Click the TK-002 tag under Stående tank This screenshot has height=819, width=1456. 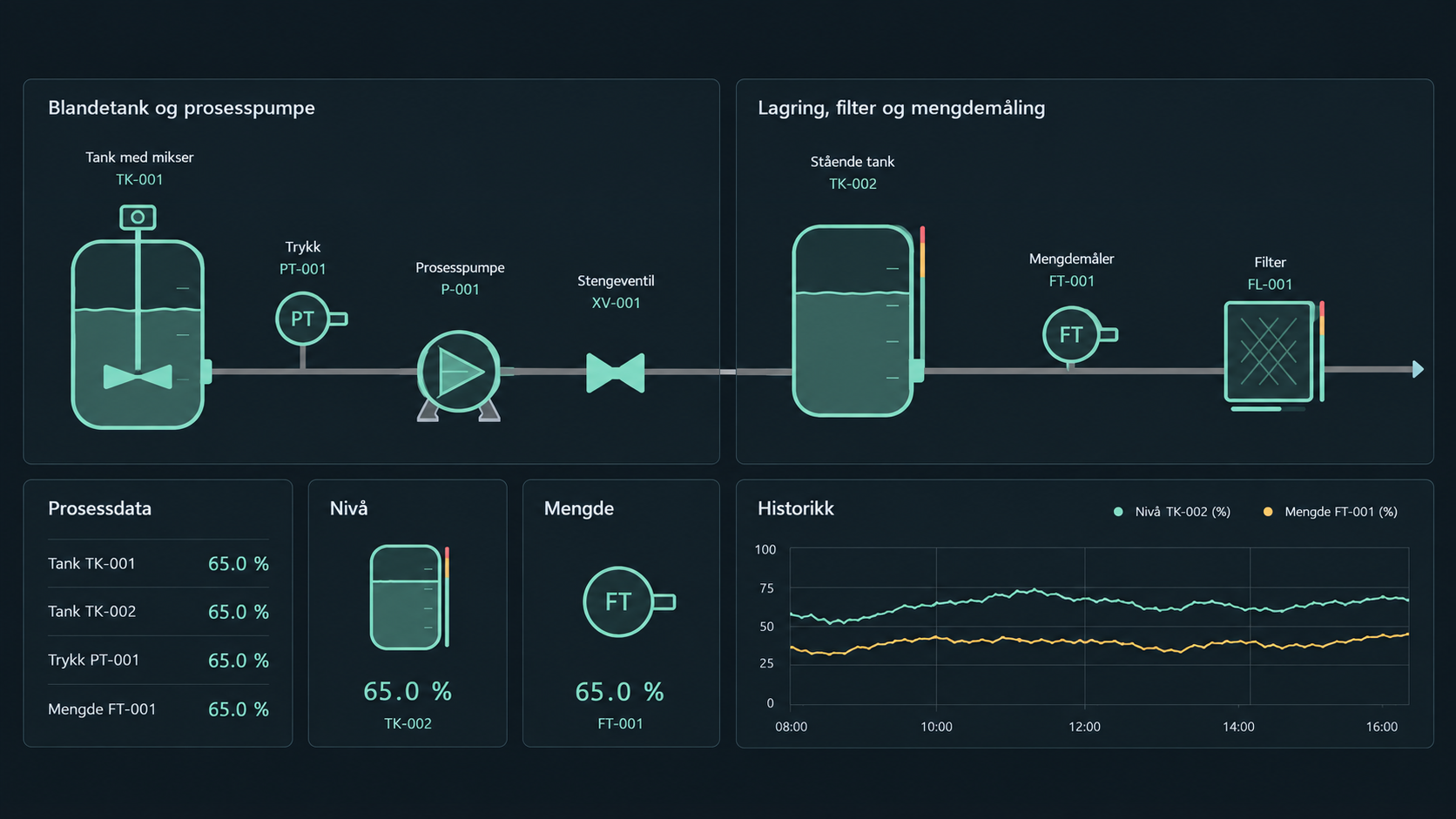[x=853, y=184]
